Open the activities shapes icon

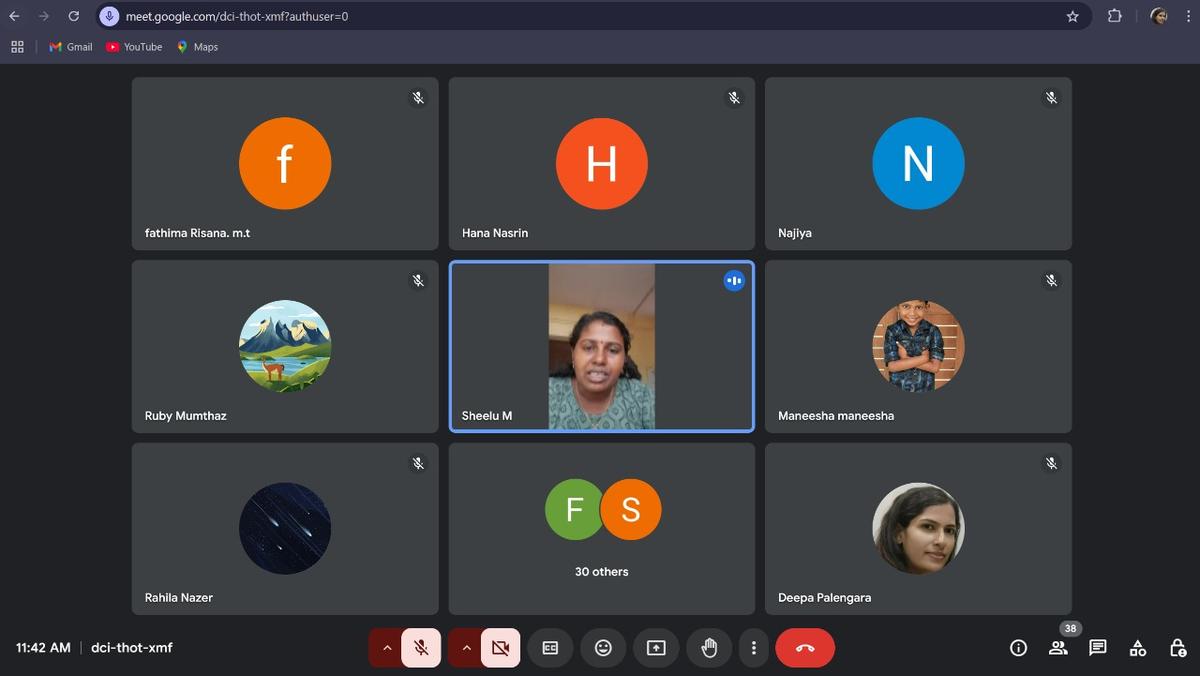[1138, 648]
